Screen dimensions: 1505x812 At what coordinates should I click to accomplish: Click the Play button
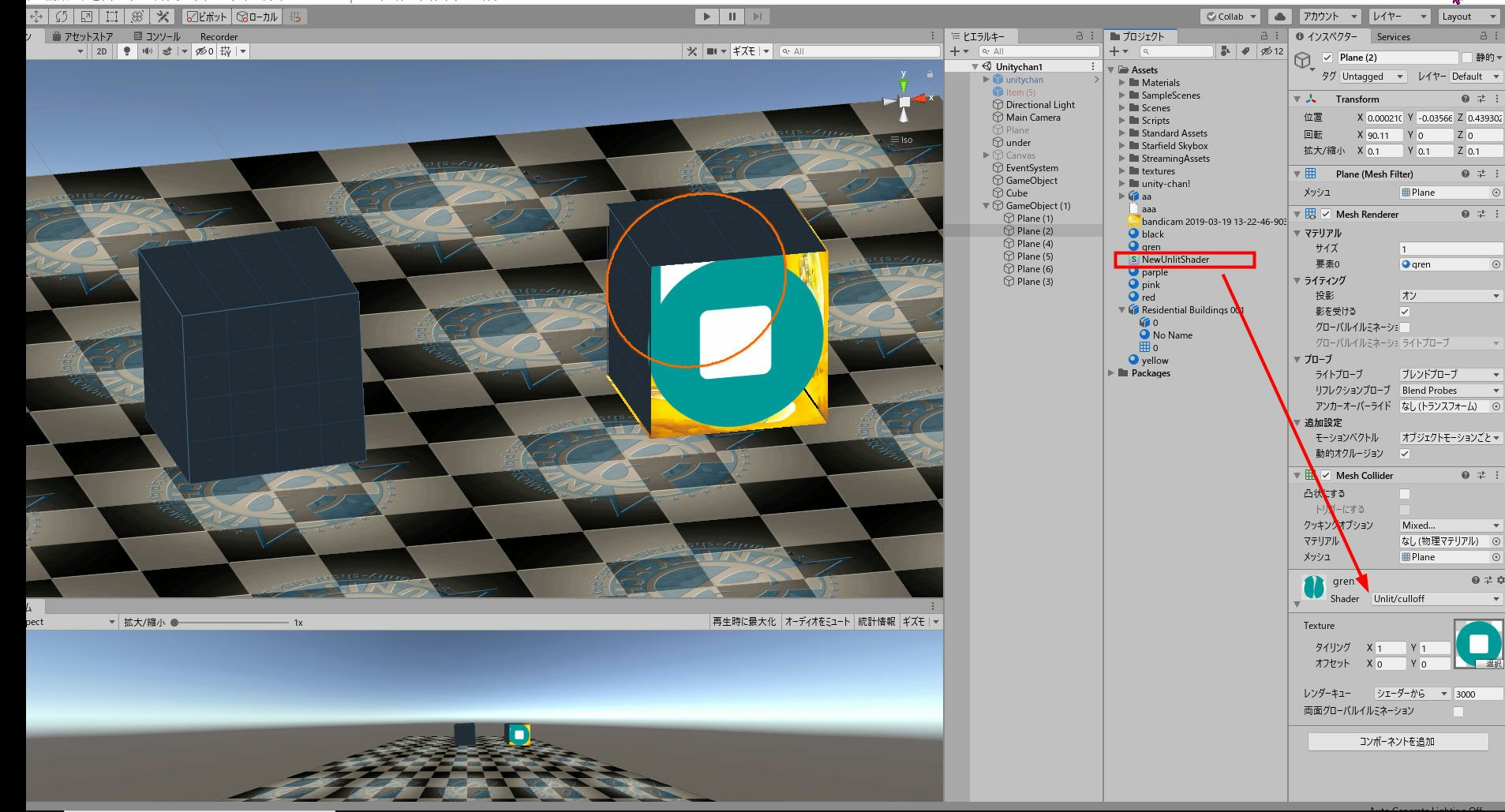click(706, 17)
